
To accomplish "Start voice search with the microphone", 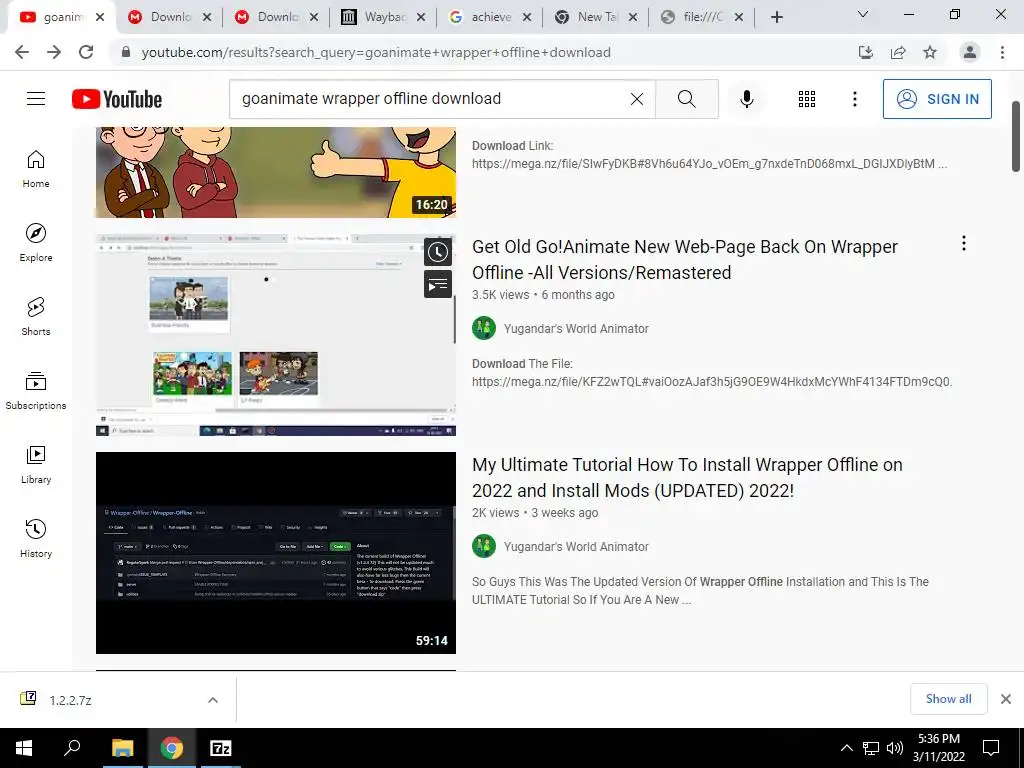I will click(746, 99).
